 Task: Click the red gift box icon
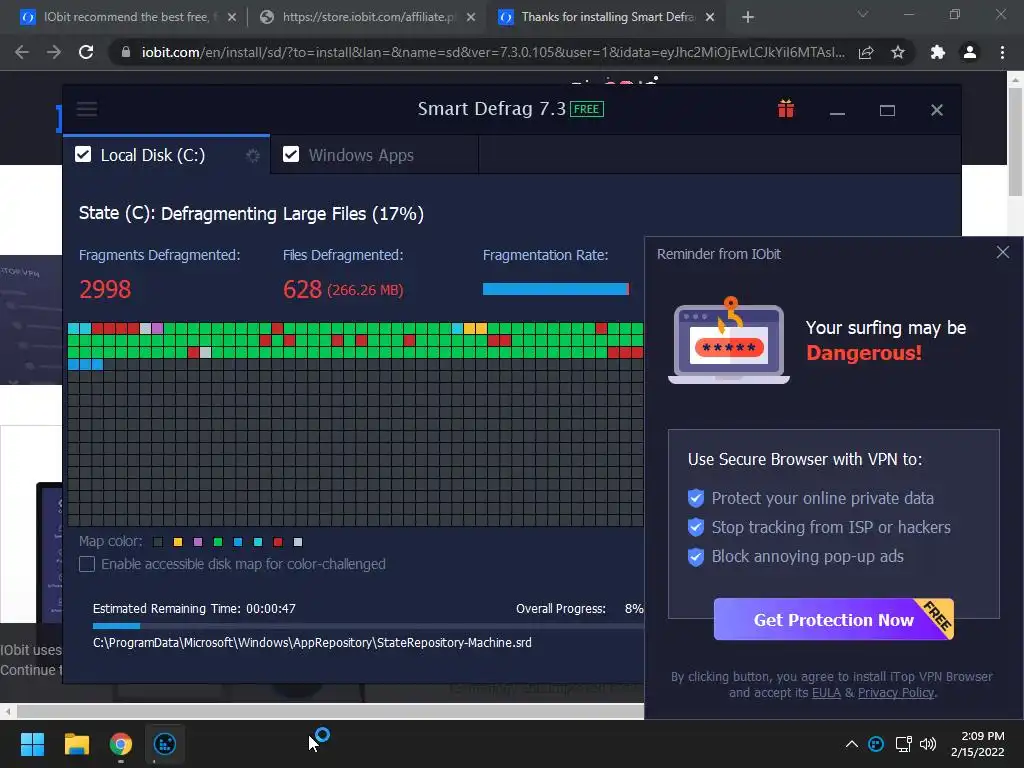[x=786, y=109]
